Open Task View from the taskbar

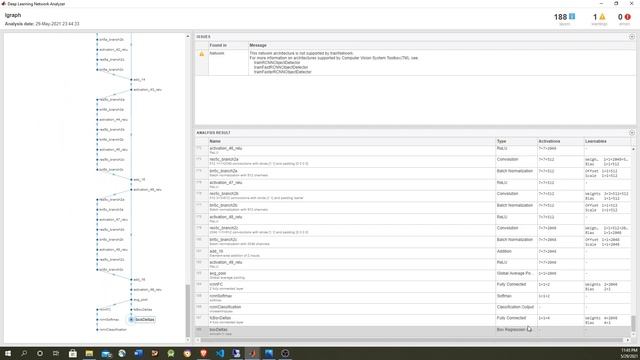click(x=56, y=353)
